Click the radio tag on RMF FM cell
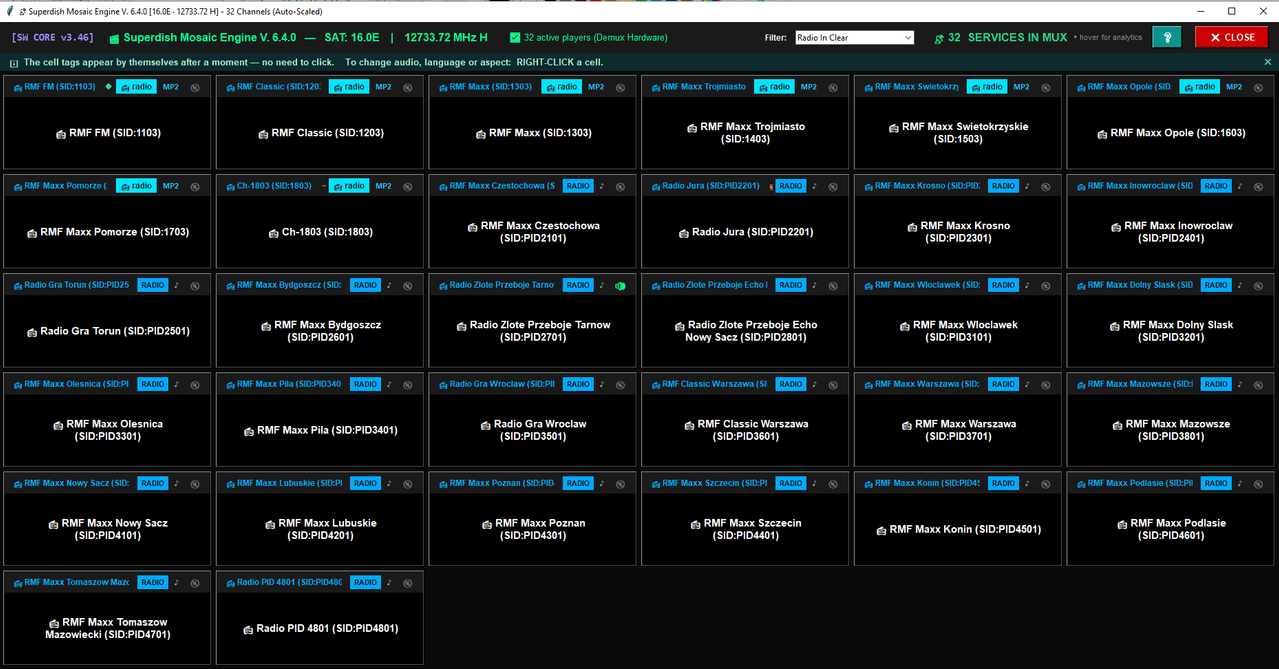Screen dimensions: 1279x669 click(x=136, y=87)
